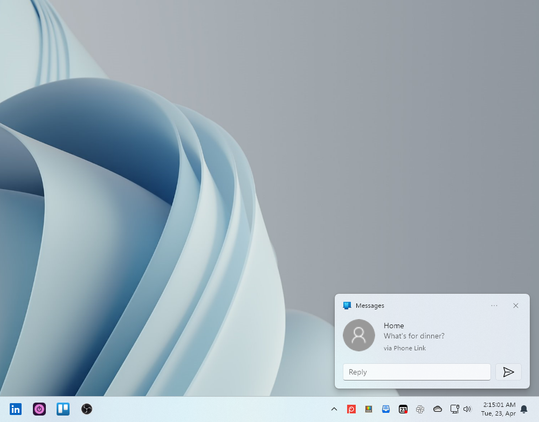539x422 pixels.
Task: Click the grey globe tray icon
Action: coord(420,409)
